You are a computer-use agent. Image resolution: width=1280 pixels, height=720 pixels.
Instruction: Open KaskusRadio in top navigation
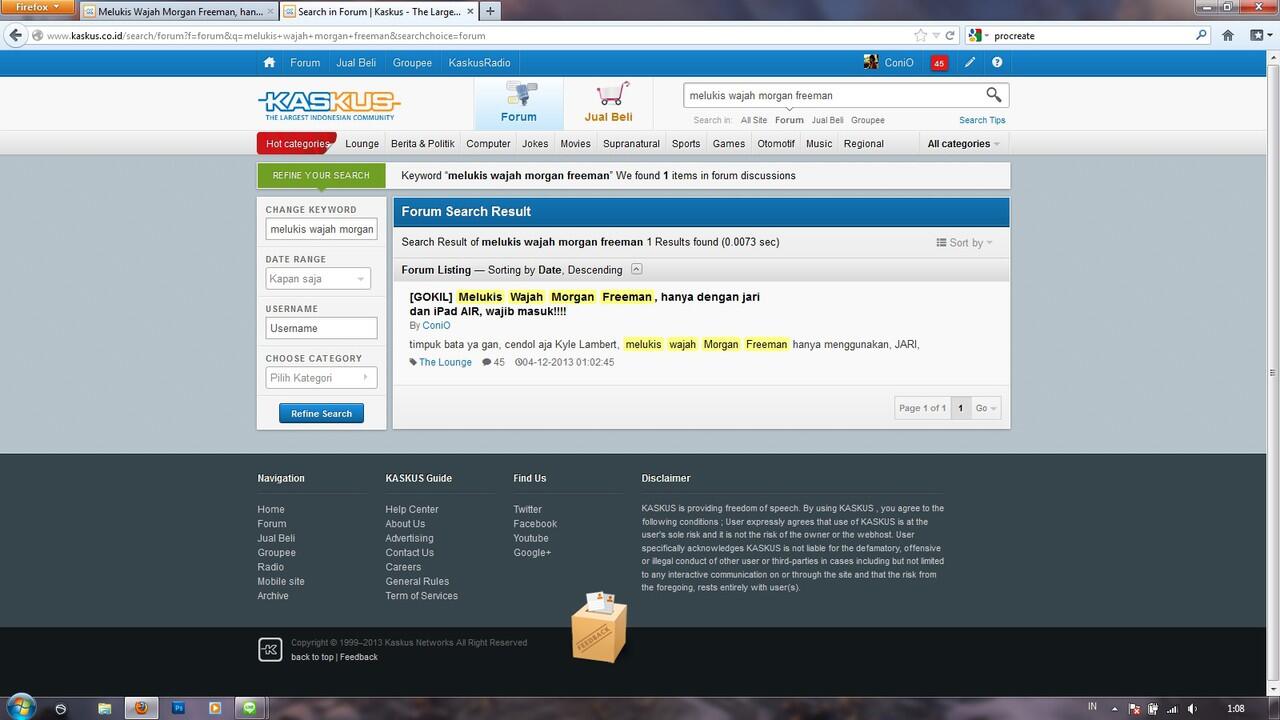[x=479, y=62]
